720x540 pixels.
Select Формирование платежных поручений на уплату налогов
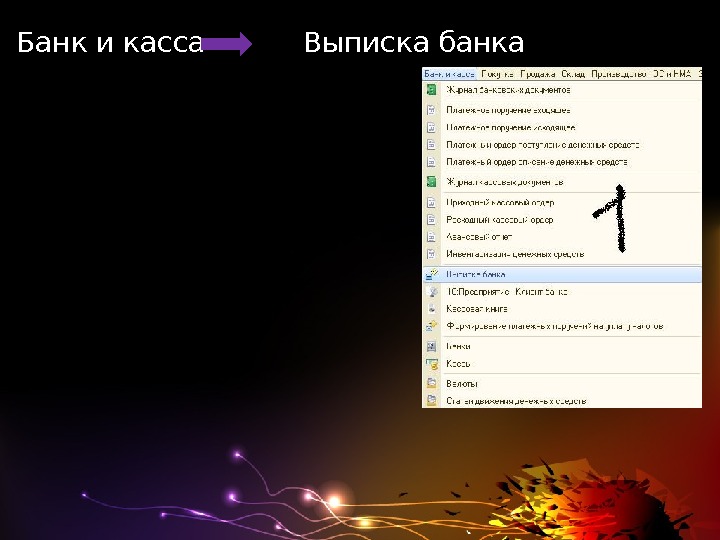click(554, 326)
